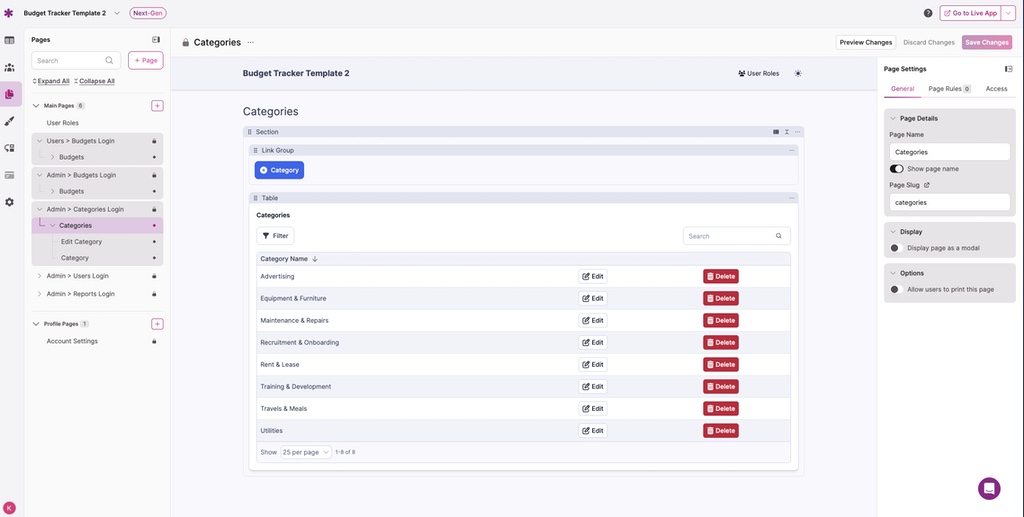This screenshot has width=1024, height=517.
Task: Open the 25 per page dropdown
Action: [306, 452]
